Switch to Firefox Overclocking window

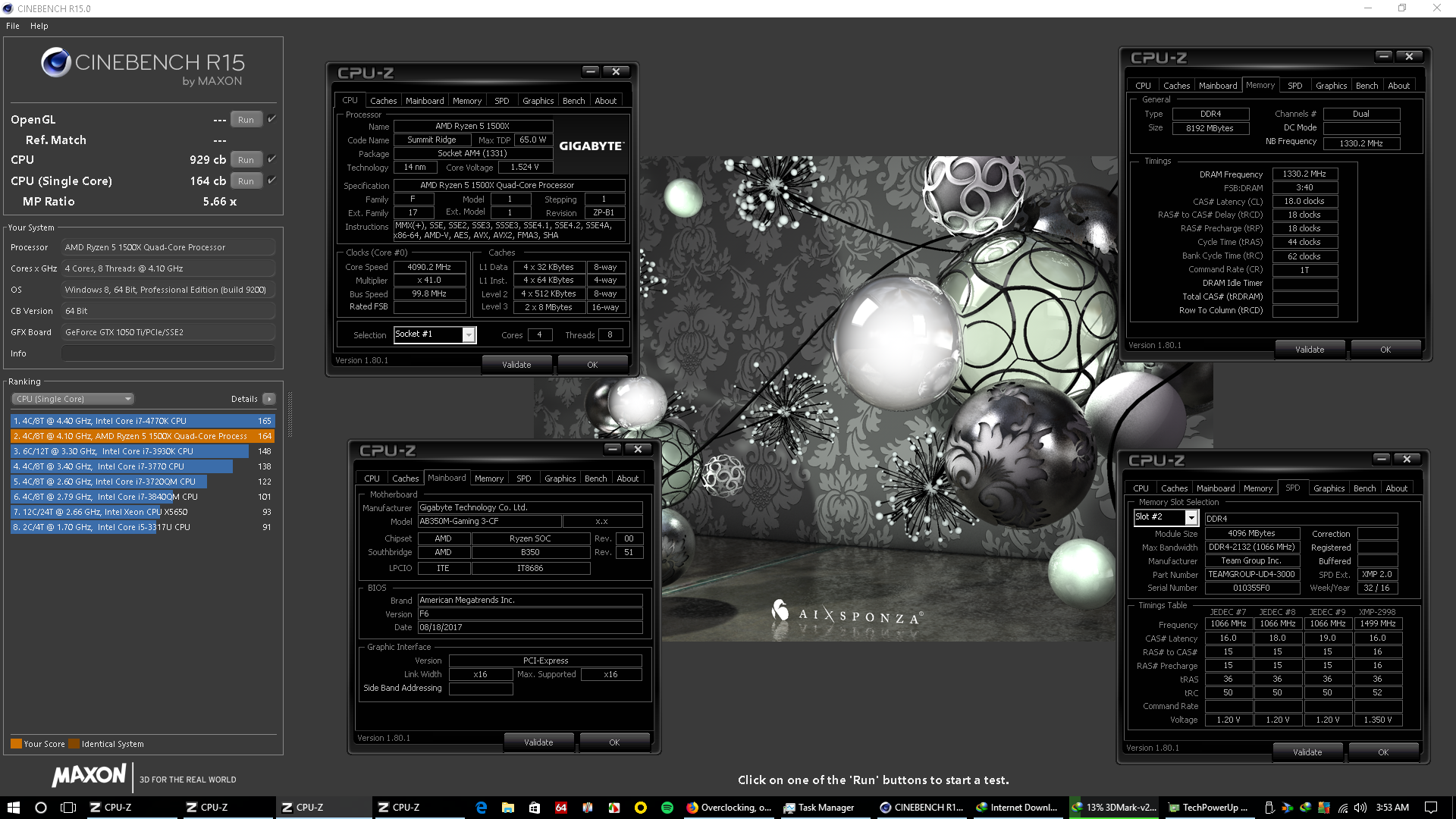(x=730, y=808)
